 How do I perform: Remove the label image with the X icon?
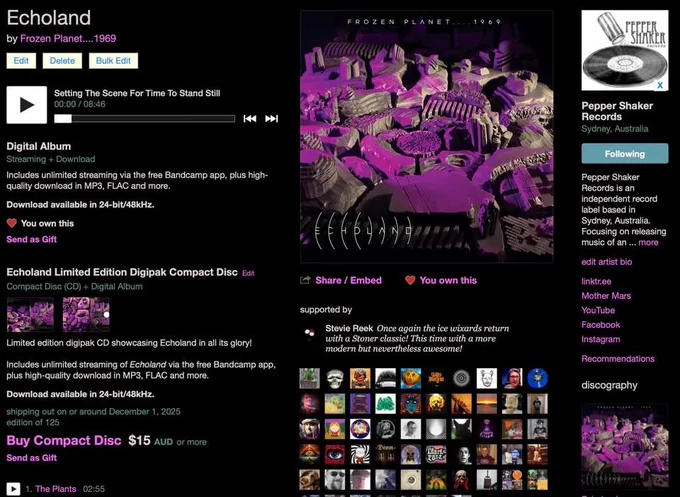660,85
